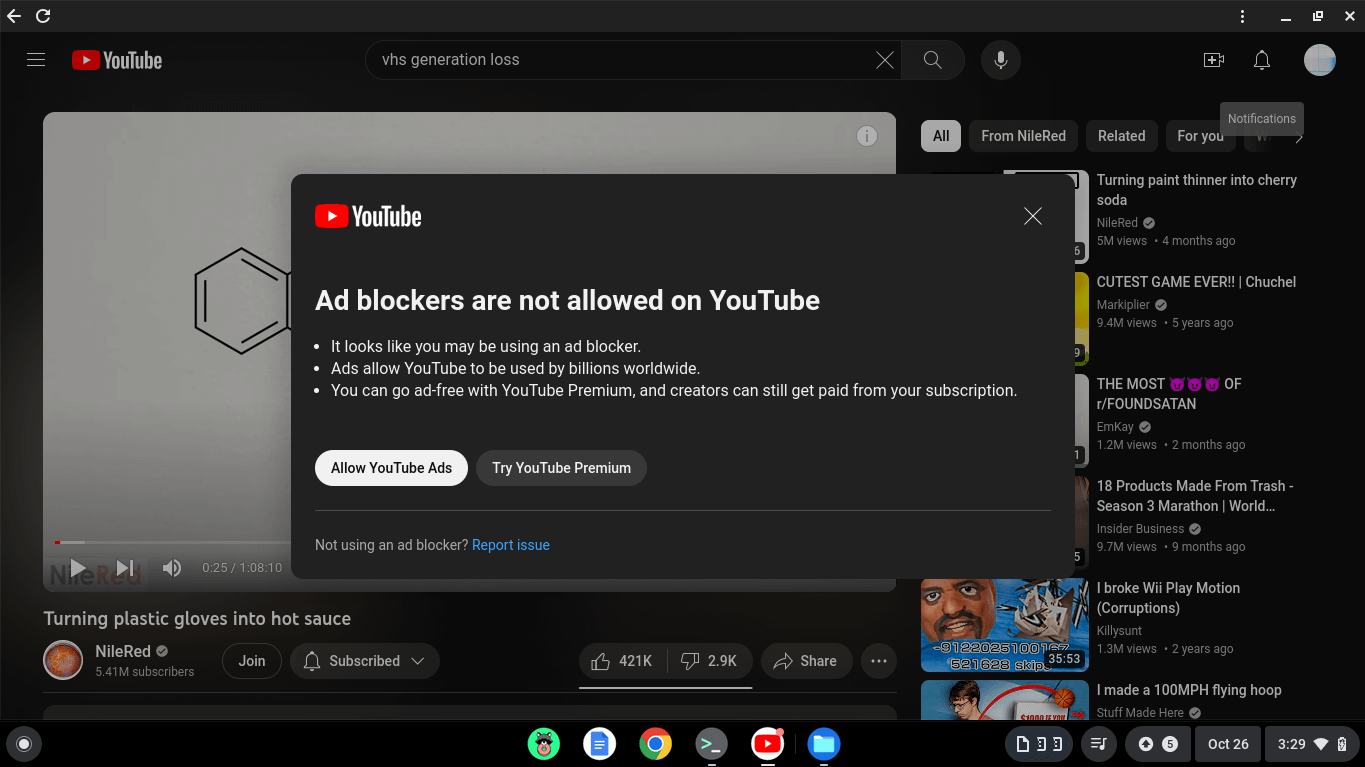1365x767 pixels.
Task: Join the NileRed channel membership
Action: tap(252, 661)
